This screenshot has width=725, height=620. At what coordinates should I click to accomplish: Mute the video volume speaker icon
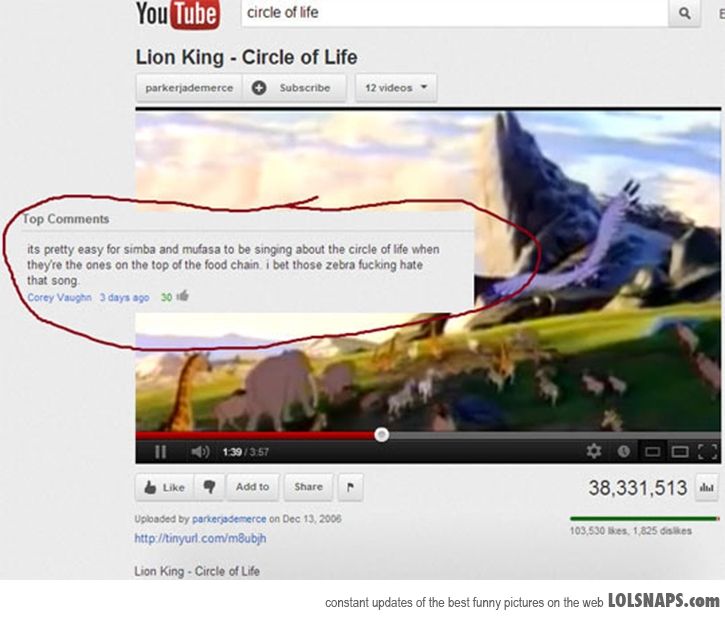[200, 451]
